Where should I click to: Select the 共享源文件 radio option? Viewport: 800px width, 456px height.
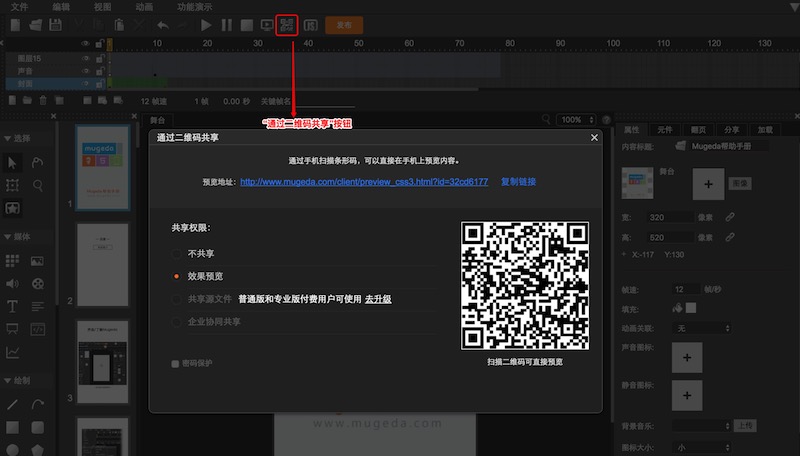[x=176, y=299]
